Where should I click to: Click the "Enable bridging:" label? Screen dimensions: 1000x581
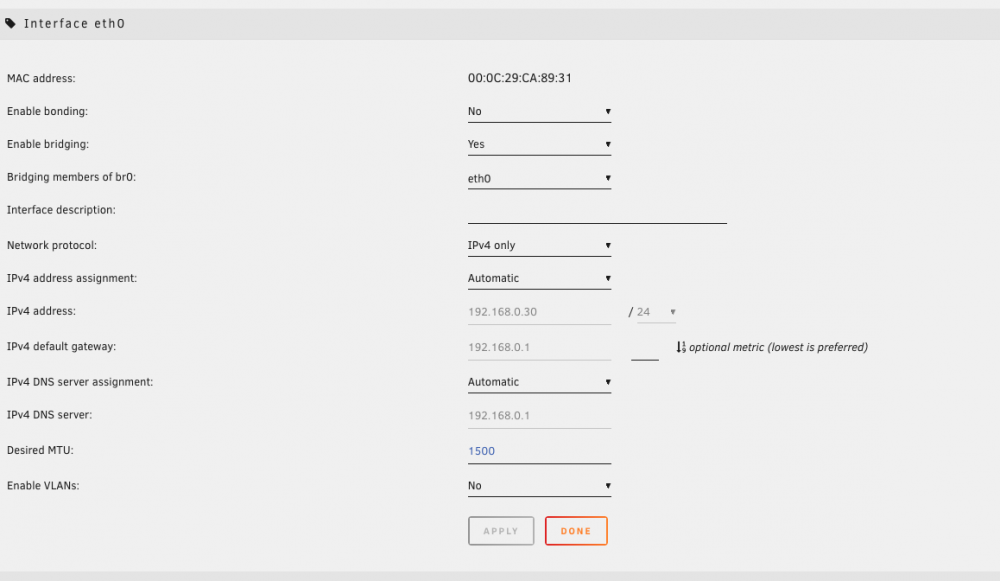(48, 144)
